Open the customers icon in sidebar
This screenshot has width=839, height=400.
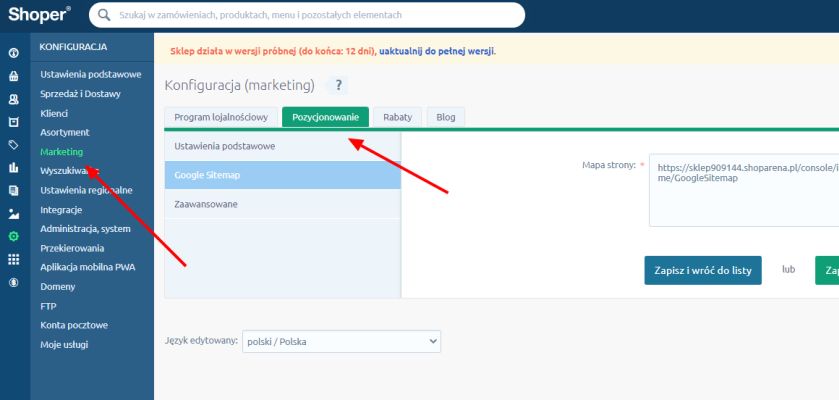(x=14, y=99)
